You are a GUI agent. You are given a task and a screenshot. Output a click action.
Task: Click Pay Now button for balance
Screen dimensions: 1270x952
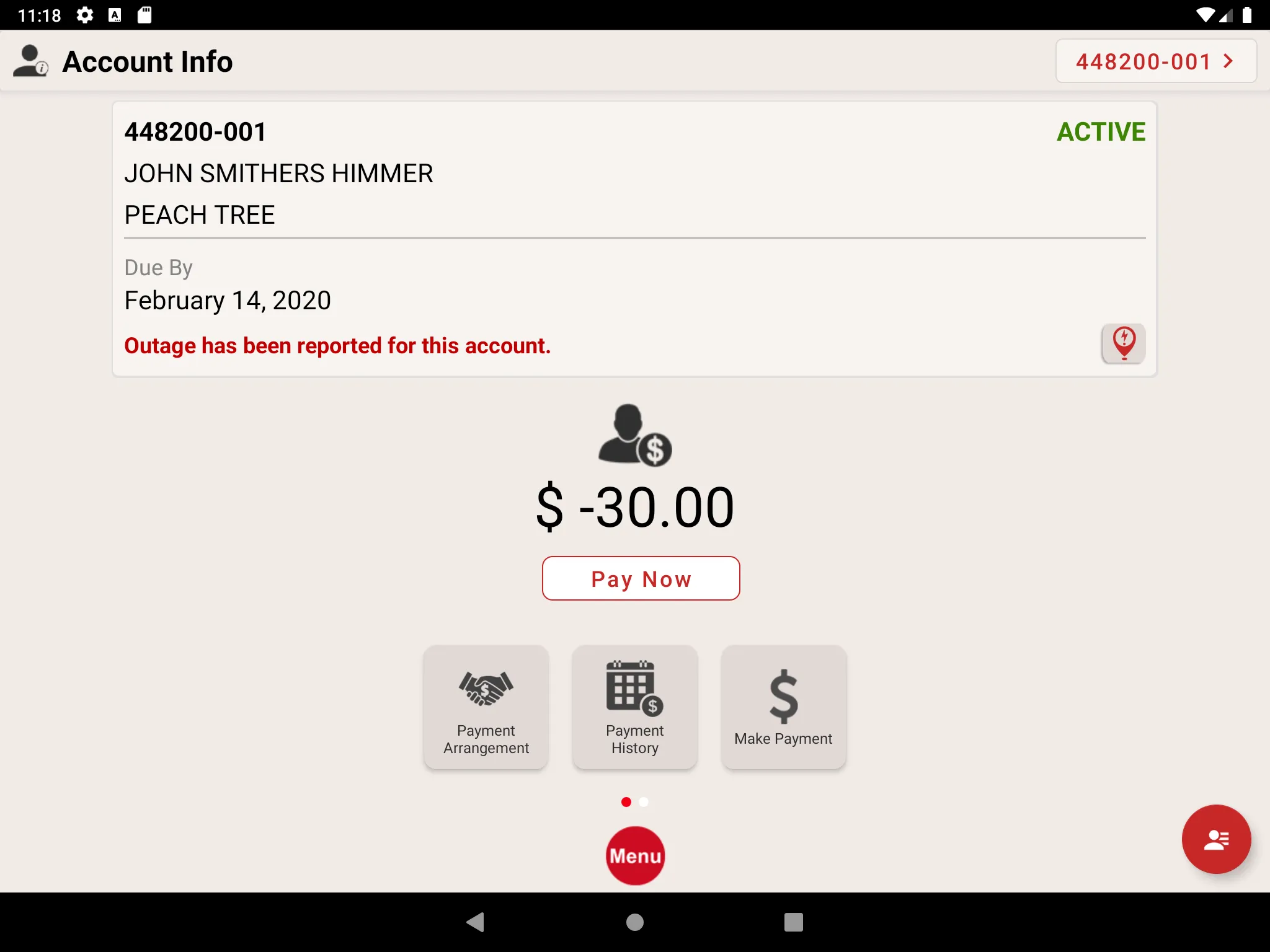pyautogui.click(x=641, y=578)
